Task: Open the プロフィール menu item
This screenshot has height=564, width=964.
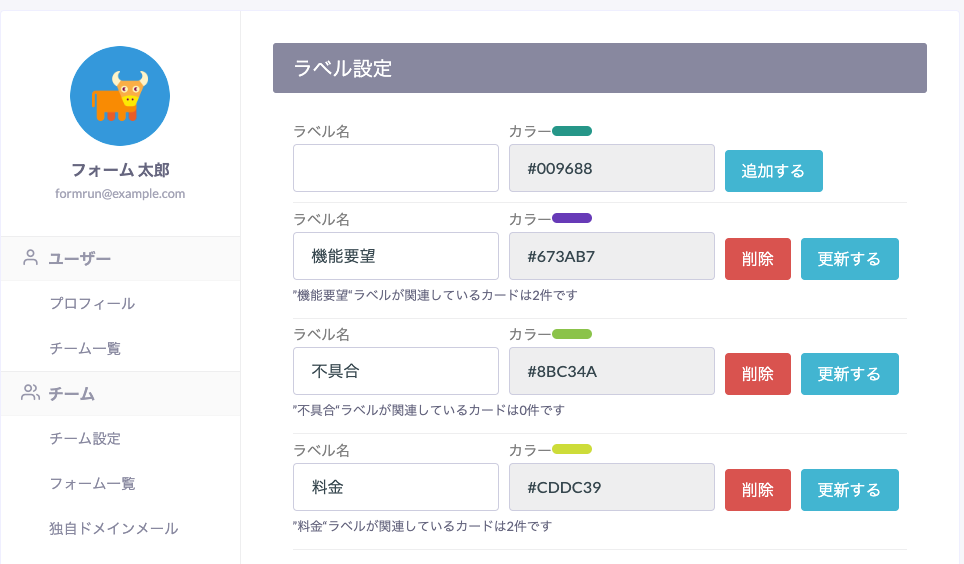Action: (92, 304)
